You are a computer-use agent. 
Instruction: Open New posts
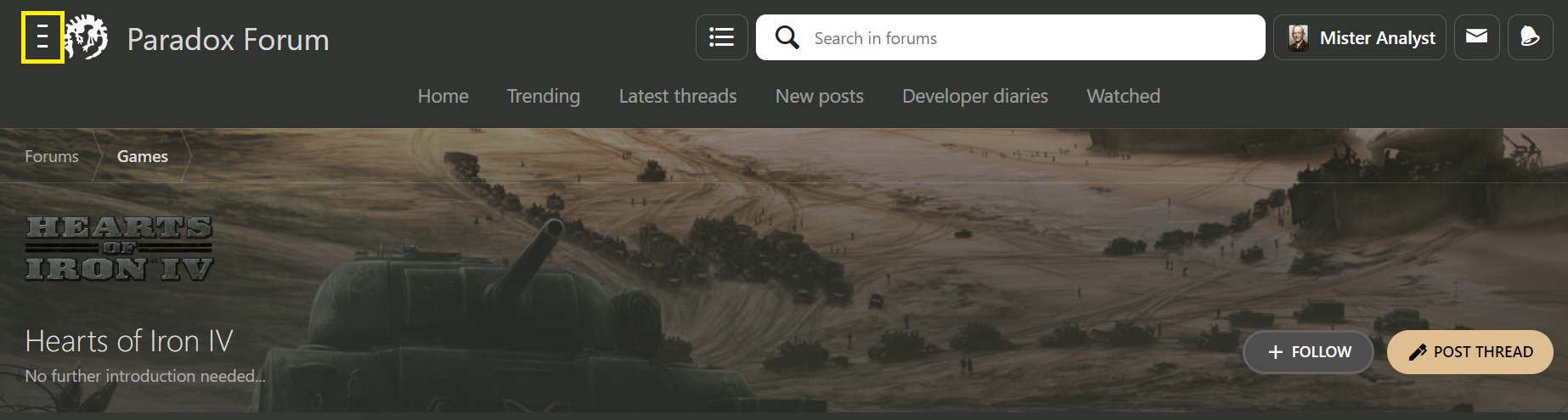(820, 96)
